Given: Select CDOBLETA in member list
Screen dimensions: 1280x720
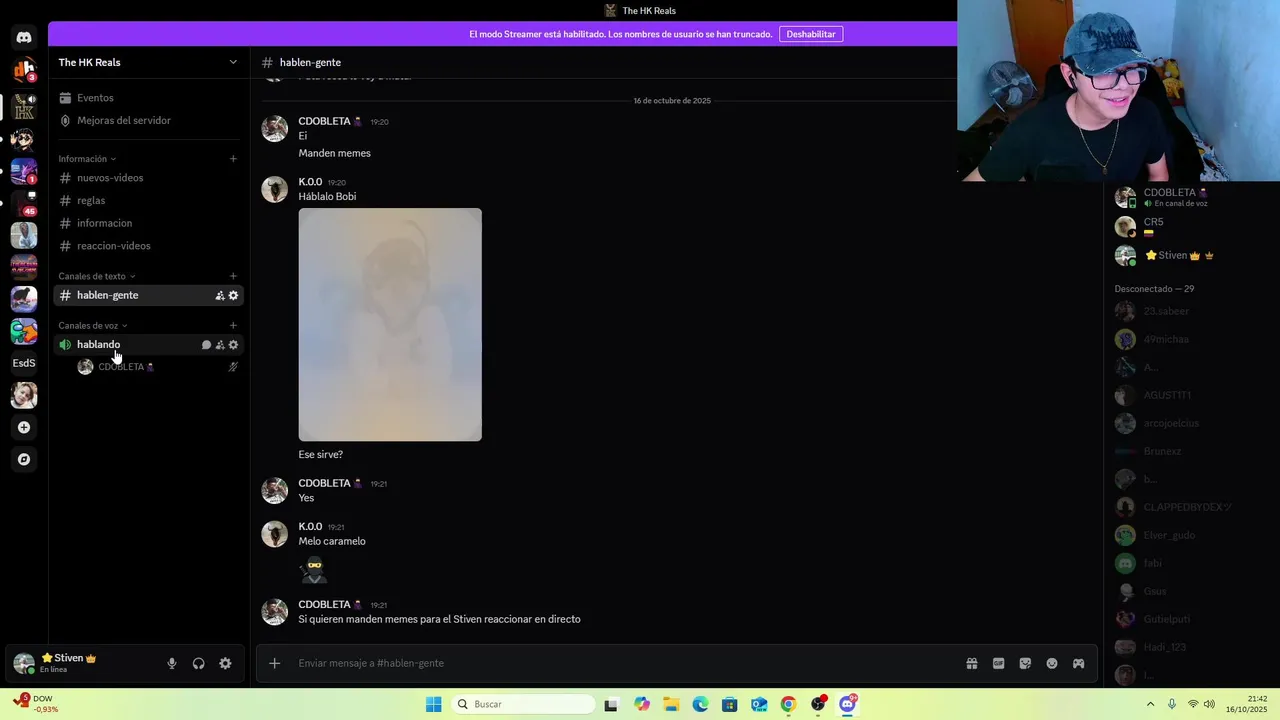Looking at the screenshot, I should (1176, 197).
